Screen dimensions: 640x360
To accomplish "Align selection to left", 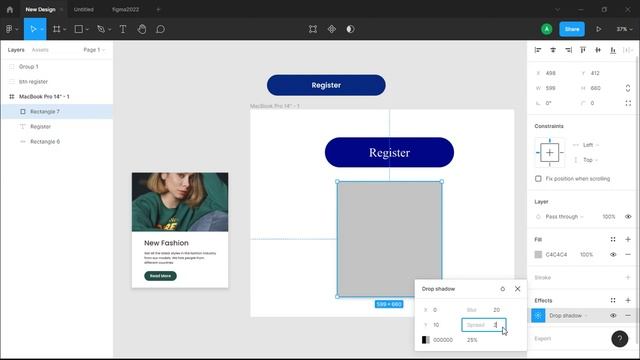I will tap(538, 50).
